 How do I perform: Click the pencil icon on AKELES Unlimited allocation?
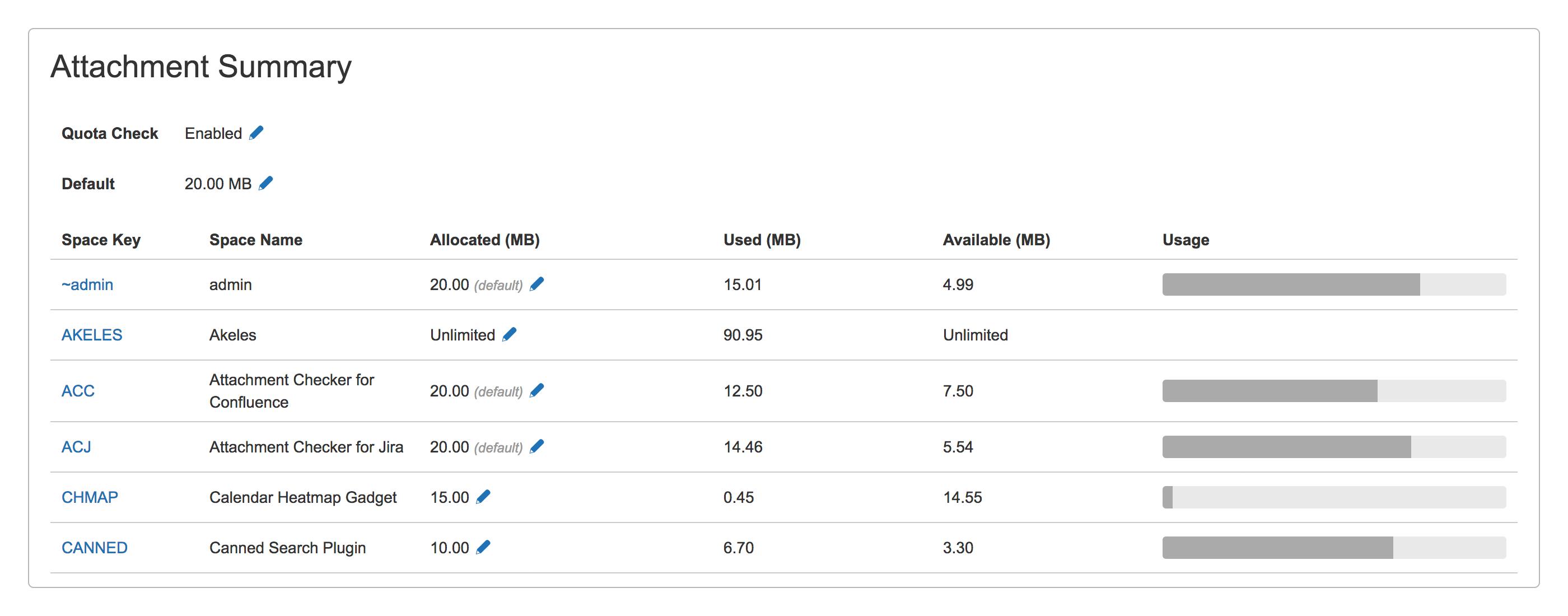[x=510, y=334]
